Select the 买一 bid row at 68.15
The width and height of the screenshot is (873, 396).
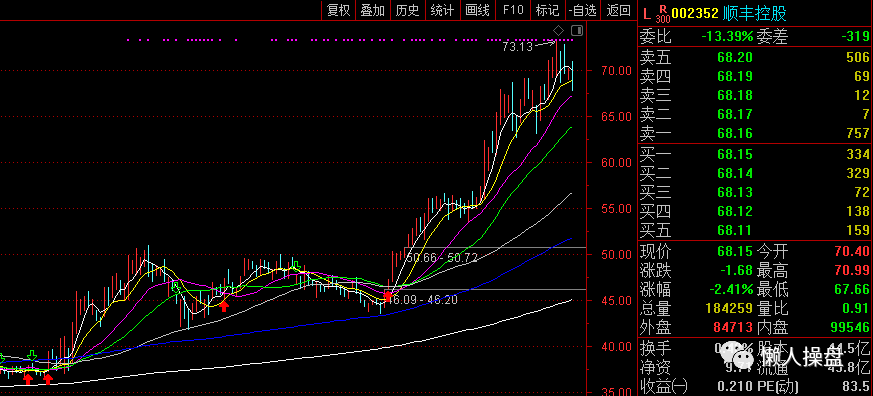pyautogui.click(x=754, y=154)
